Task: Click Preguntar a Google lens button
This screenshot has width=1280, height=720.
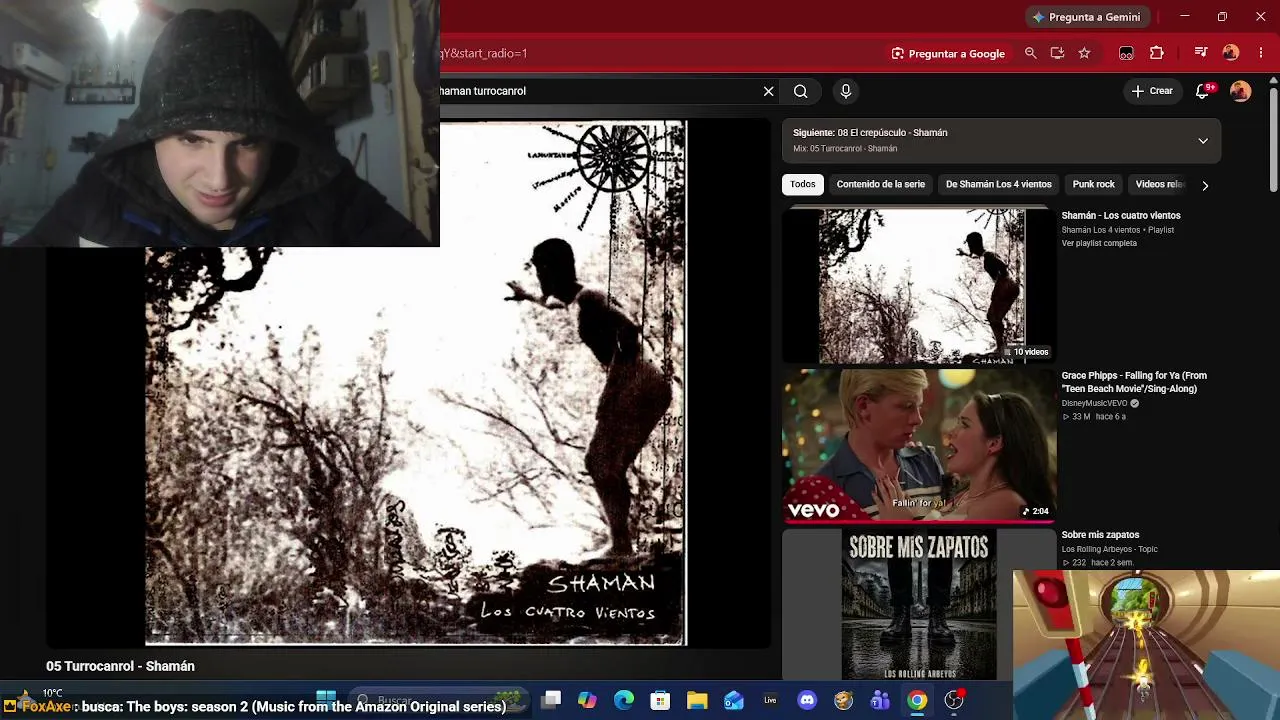Action: click(948, 54)
